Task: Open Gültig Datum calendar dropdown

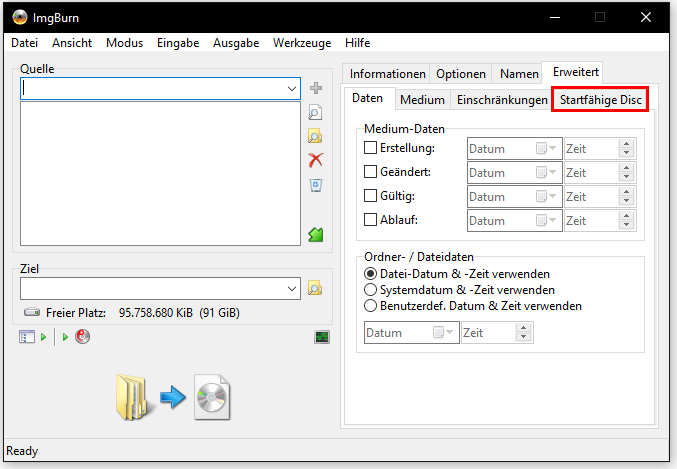Action: [546, 196]
